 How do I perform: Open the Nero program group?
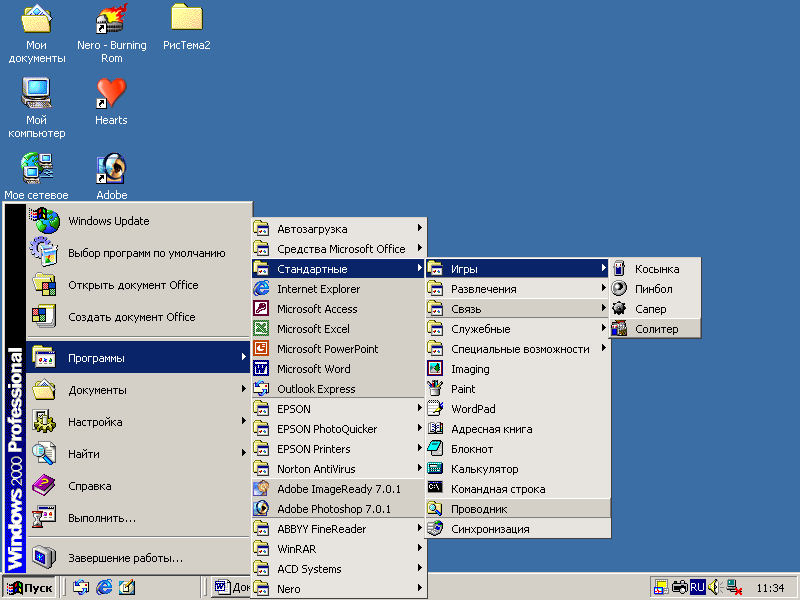pyautogui.click(x=339, y=589)
